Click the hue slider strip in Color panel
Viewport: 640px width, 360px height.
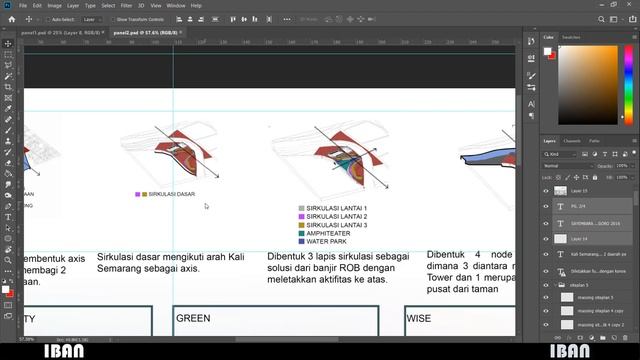(x=629, y=85)
